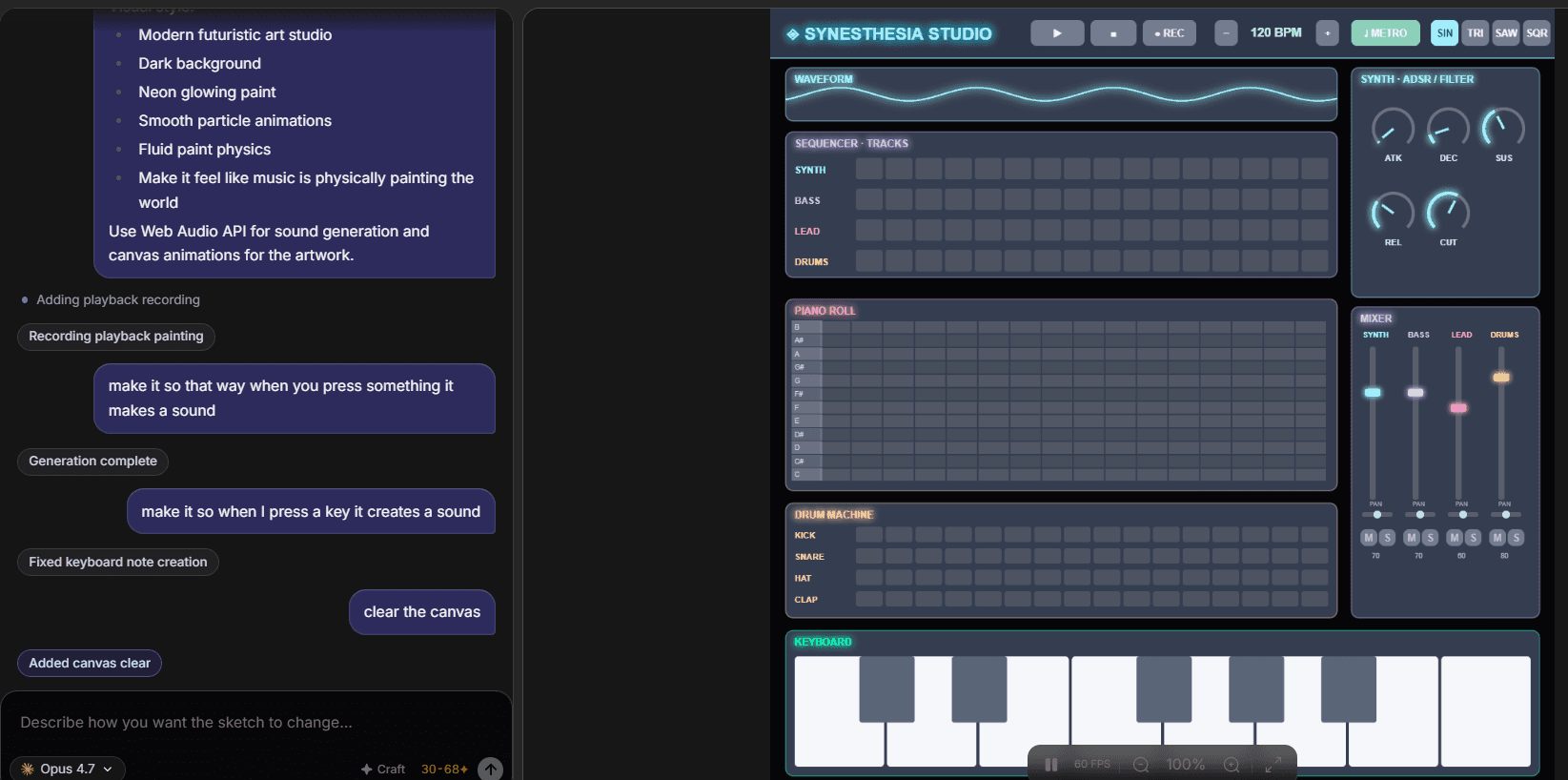
Task: Pause the sketch preview animation
Action: 1051,765
